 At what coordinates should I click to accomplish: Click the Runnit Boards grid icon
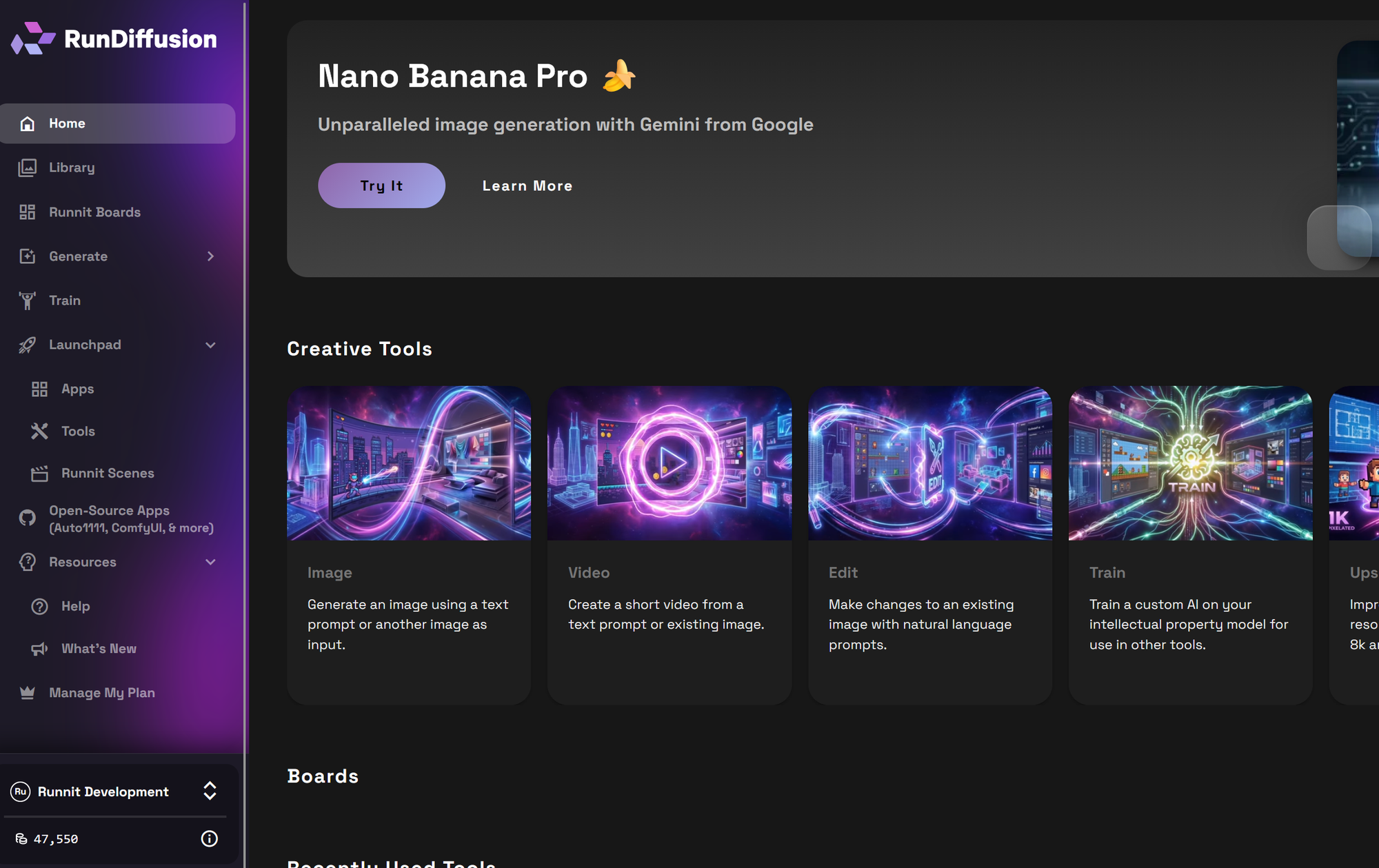coord(28,212)
